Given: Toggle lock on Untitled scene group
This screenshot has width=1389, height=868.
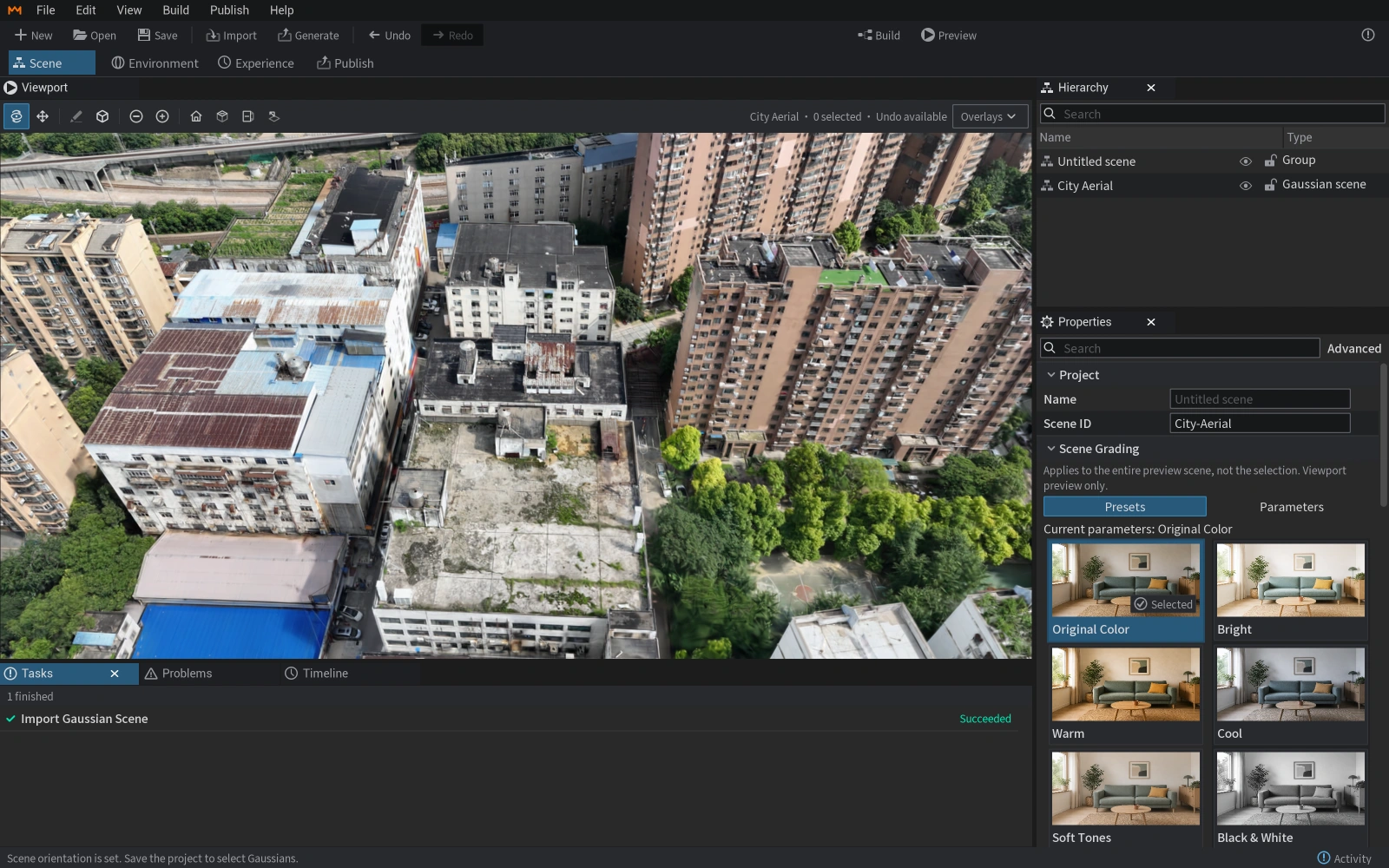Looking at the screenshot, I should tap(1270, 161).
